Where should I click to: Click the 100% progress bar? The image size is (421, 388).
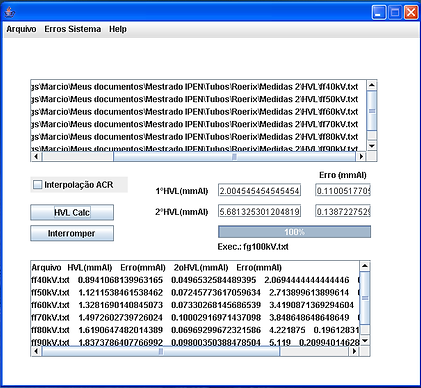click(294, 232)
